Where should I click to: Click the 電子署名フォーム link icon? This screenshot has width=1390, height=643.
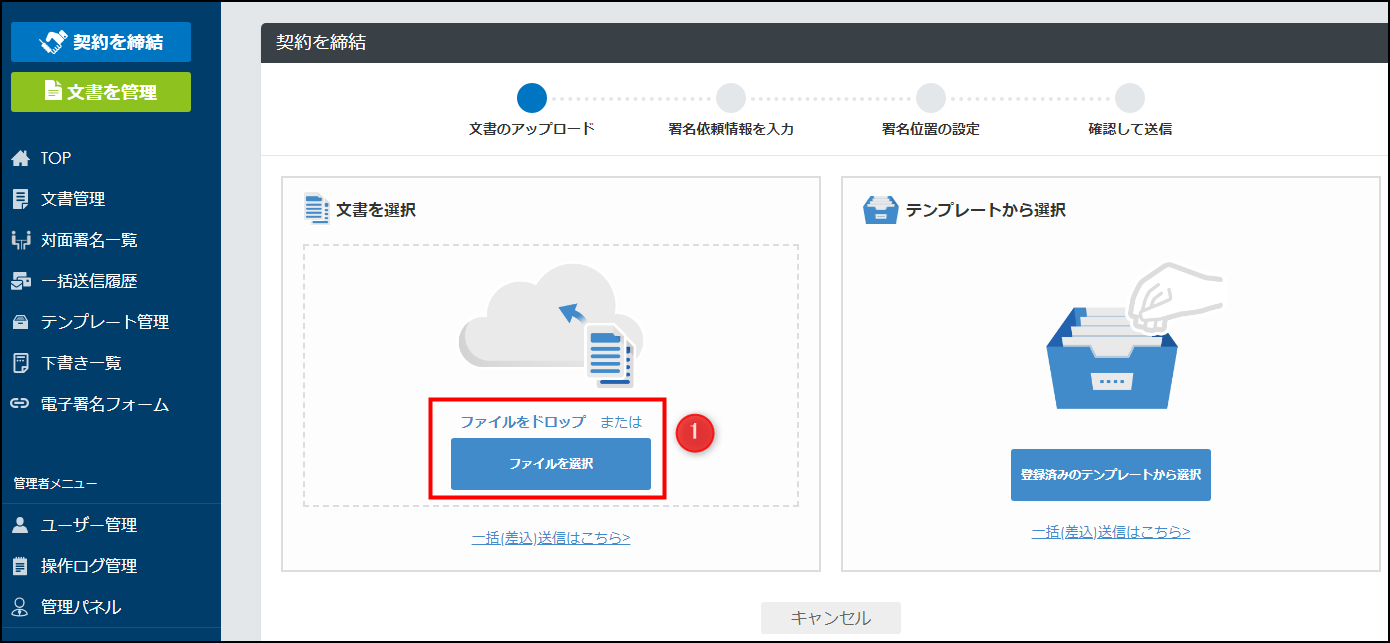pyautogui.click(x=20, y=404)
